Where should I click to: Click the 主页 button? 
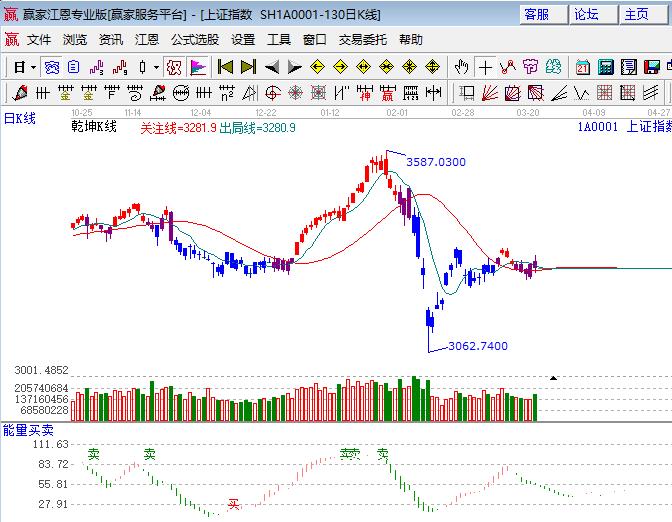pyautogui.click(x=636, y=14)
